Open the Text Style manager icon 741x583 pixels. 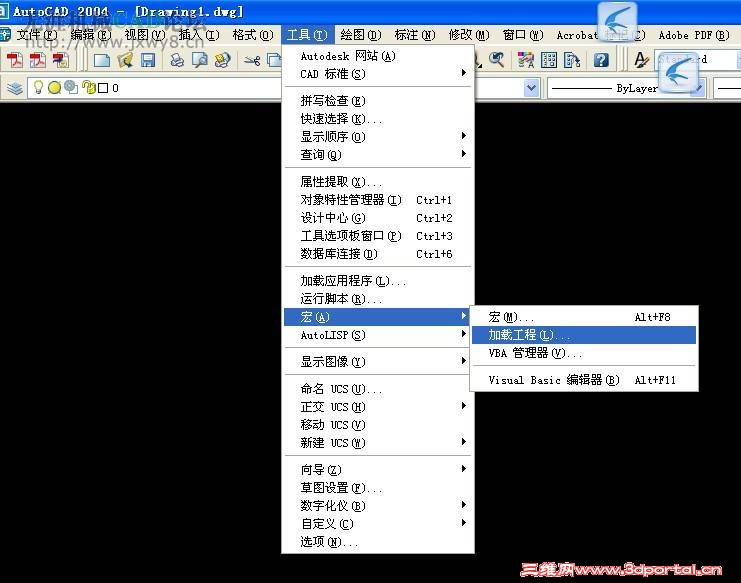pyautogui.click(x=641, y=60)
